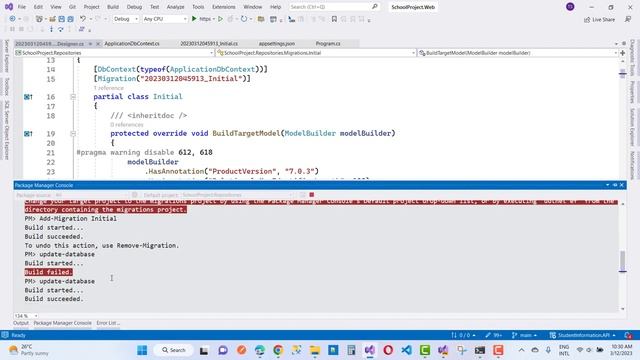Image resolution: width=640 pixels, height=360 pixels.
Task: Close the Designer.cs tab
Action: point(98,44)
